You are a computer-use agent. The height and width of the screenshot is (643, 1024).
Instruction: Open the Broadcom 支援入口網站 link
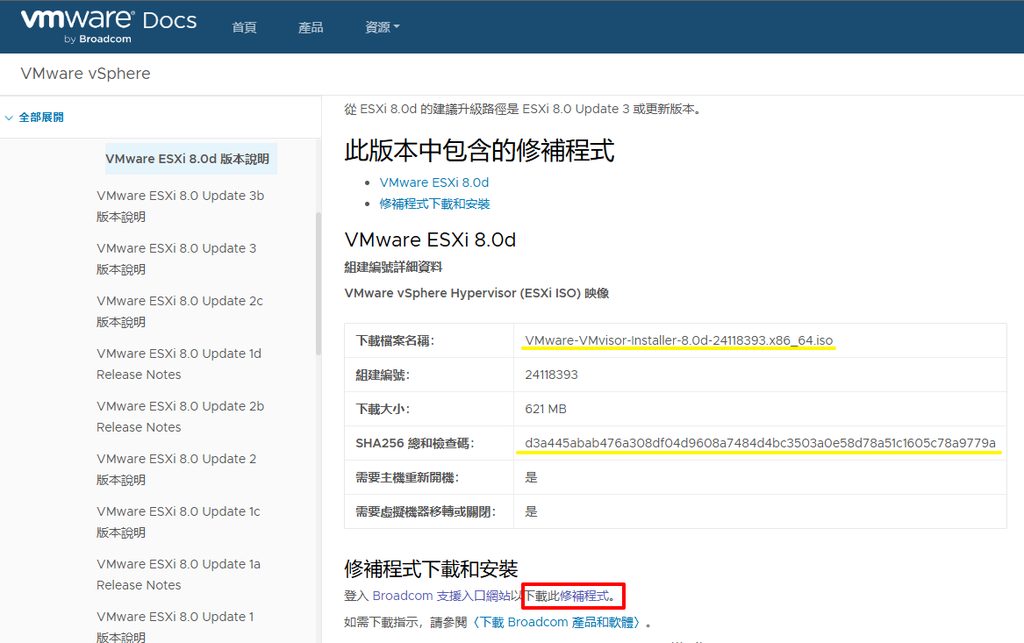(x=441, y=596)
